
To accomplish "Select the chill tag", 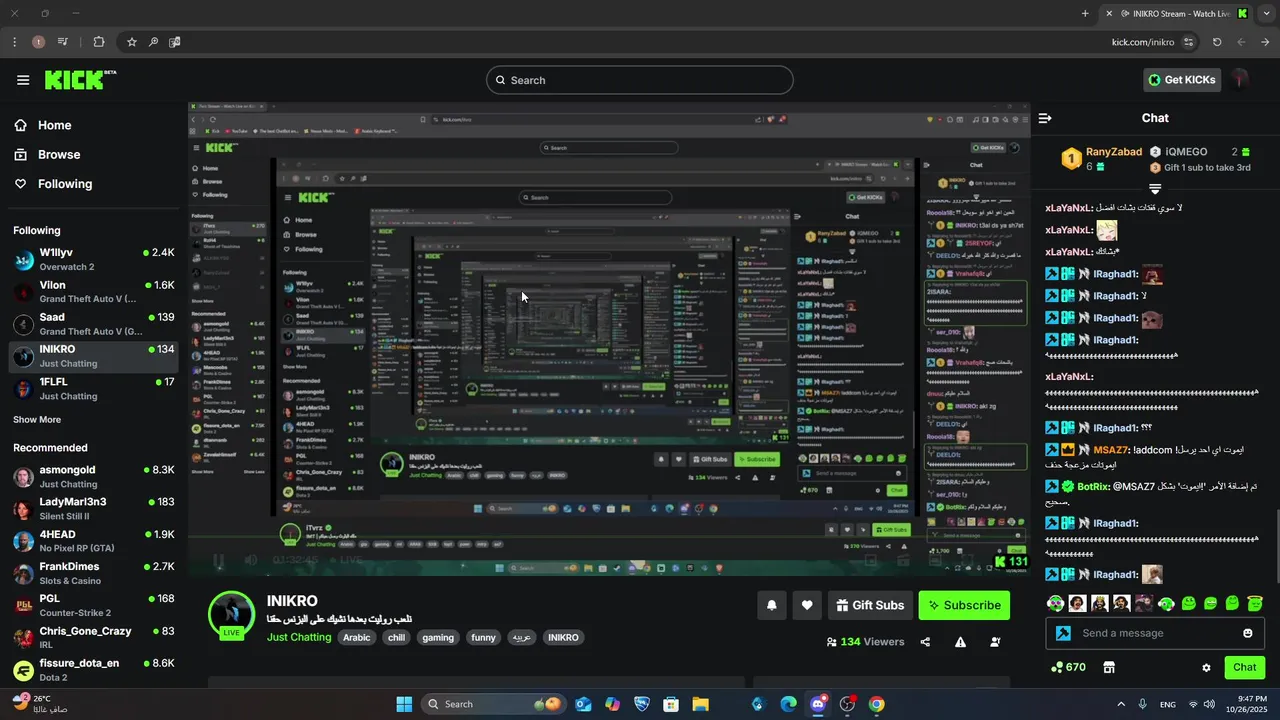I will coord(396,637).
